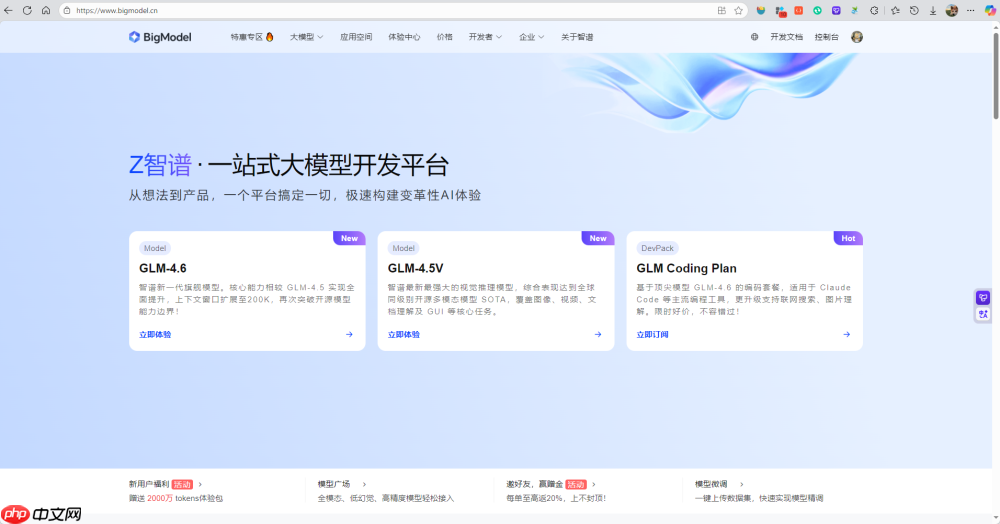Click chevron next to 邀好友，赢赠金
The height and width of the screenshot is (524, 1000).
pyautogui.click(x=594, y=484)
